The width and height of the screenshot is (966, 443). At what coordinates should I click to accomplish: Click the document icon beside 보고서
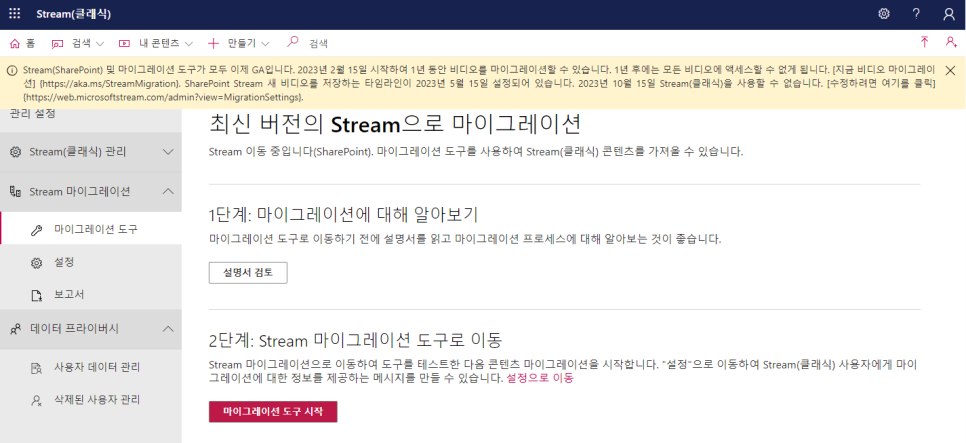36,296
